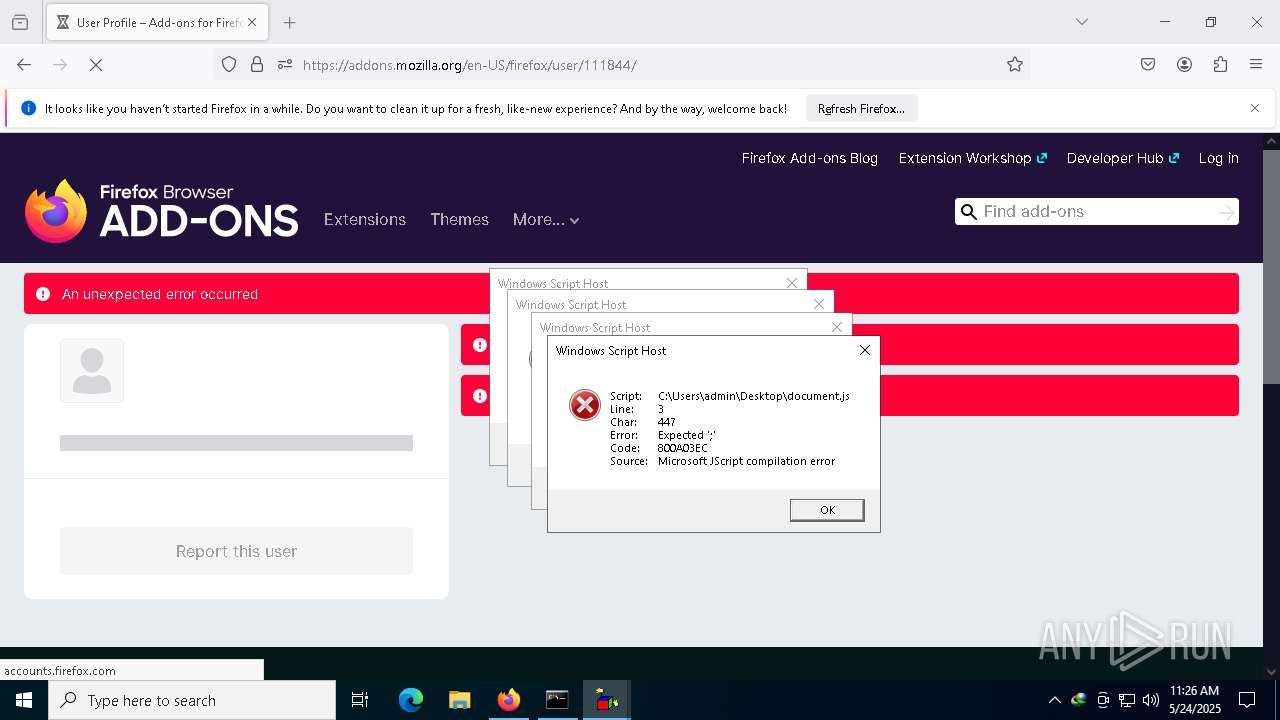Screen dimensions: 1280x720
Task: Dismiss the Firefox refresh notification bar
Action: [x=1255, y=108]
